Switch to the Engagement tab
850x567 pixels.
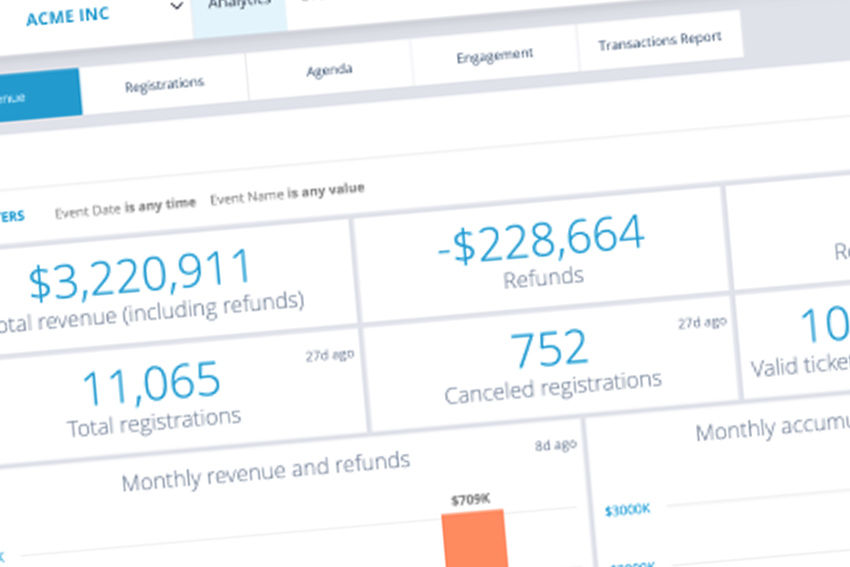[x=494, y=56]
